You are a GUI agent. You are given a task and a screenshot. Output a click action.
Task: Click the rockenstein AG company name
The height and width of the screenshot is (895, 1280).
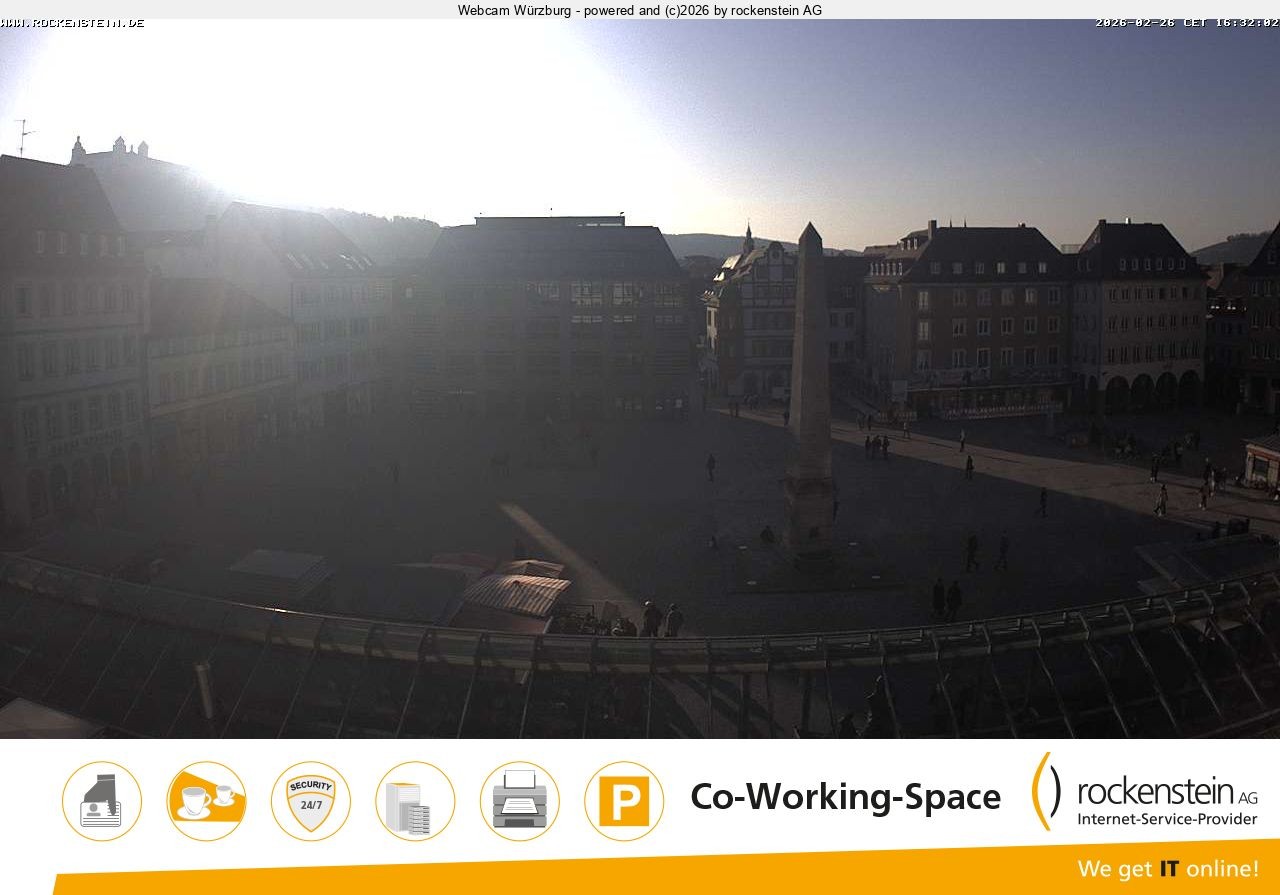1151,790
